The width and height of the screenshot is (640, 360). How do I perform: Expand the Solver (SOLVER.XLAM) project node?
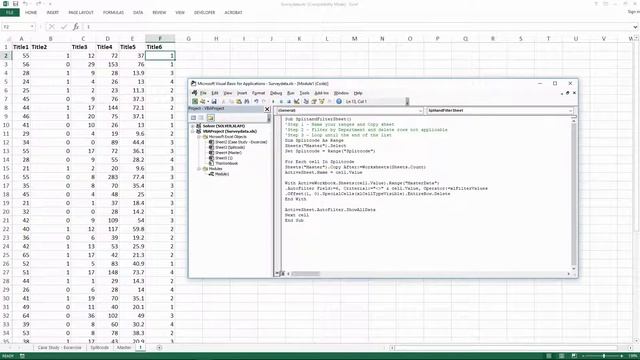coord(193,126)
